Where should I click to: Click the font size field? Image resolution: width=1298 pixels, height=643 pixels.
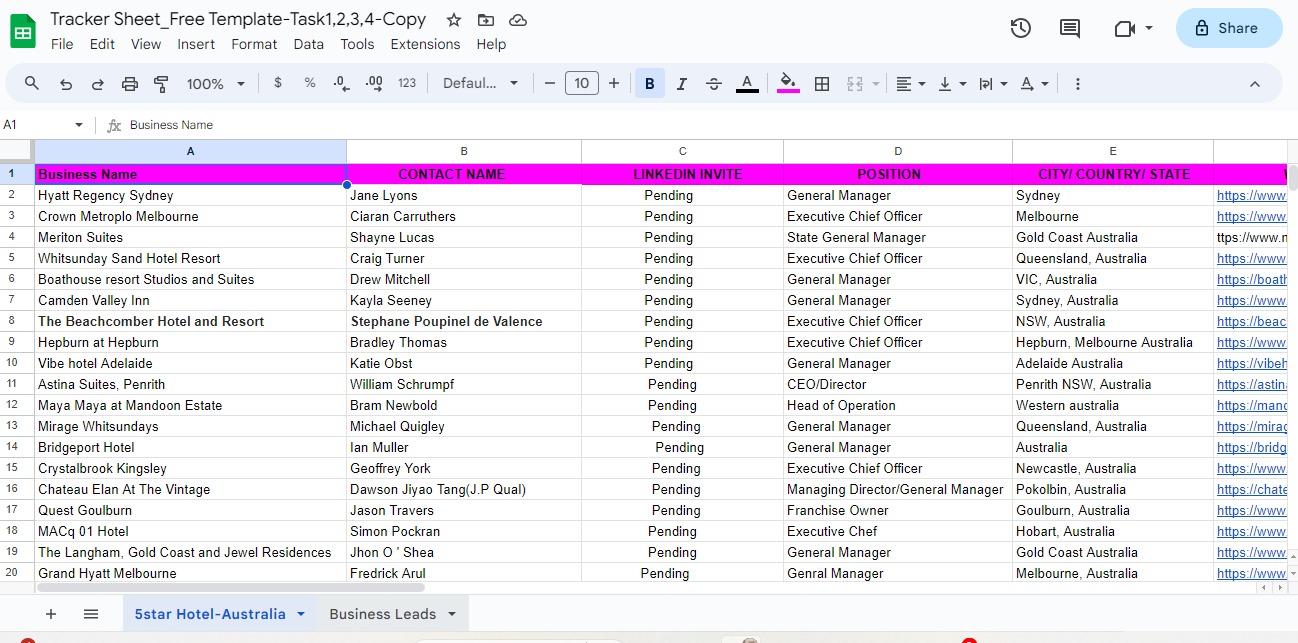[582, 84]
